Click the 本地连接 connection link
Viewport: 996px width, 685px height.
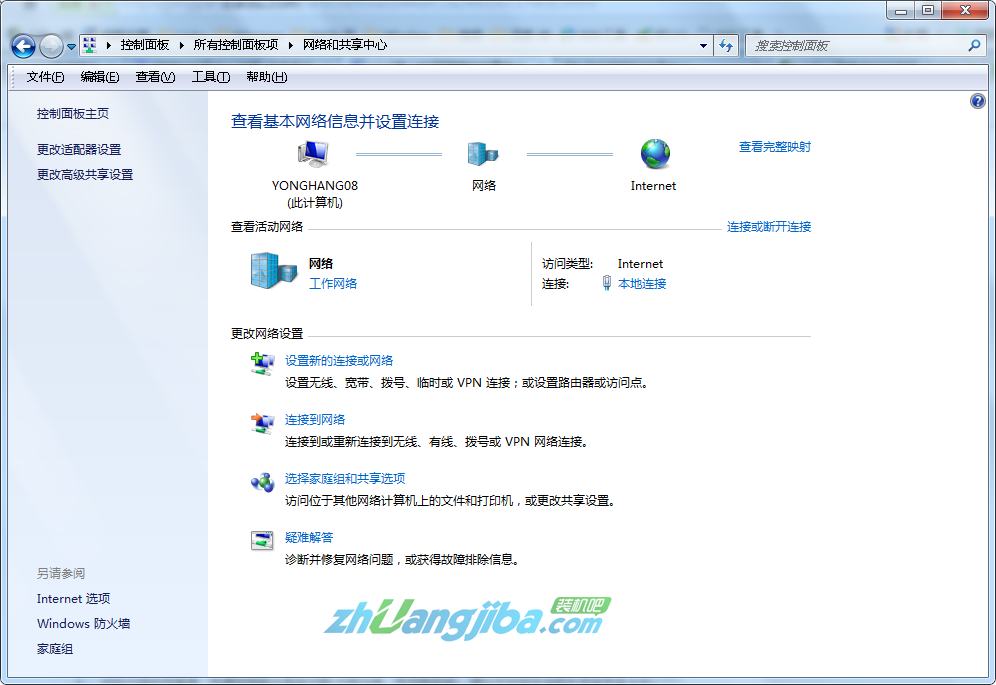(642, 284)
